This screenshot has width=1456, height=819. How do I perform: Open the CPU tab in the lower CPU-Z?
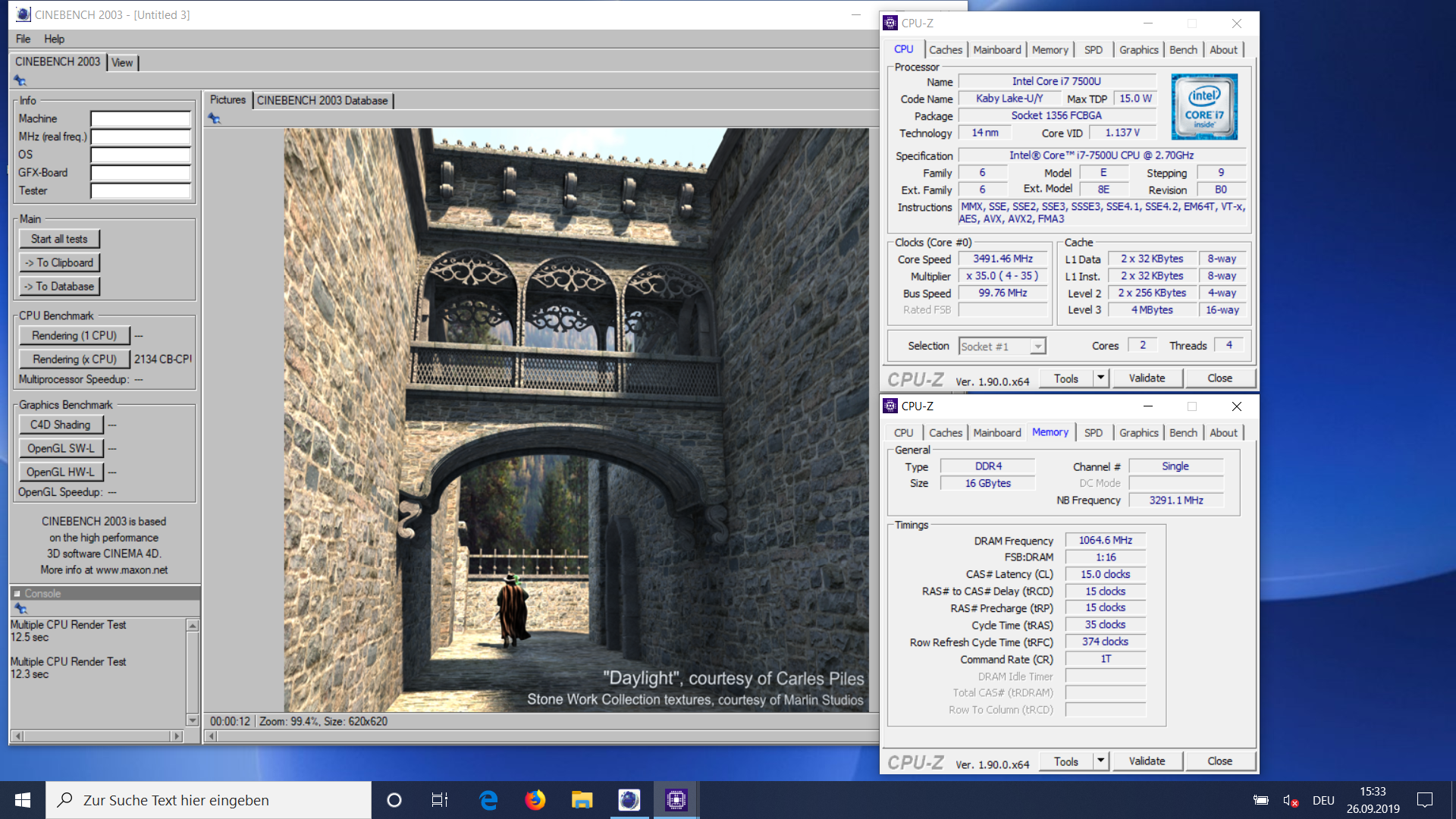(x=904, y=433)
